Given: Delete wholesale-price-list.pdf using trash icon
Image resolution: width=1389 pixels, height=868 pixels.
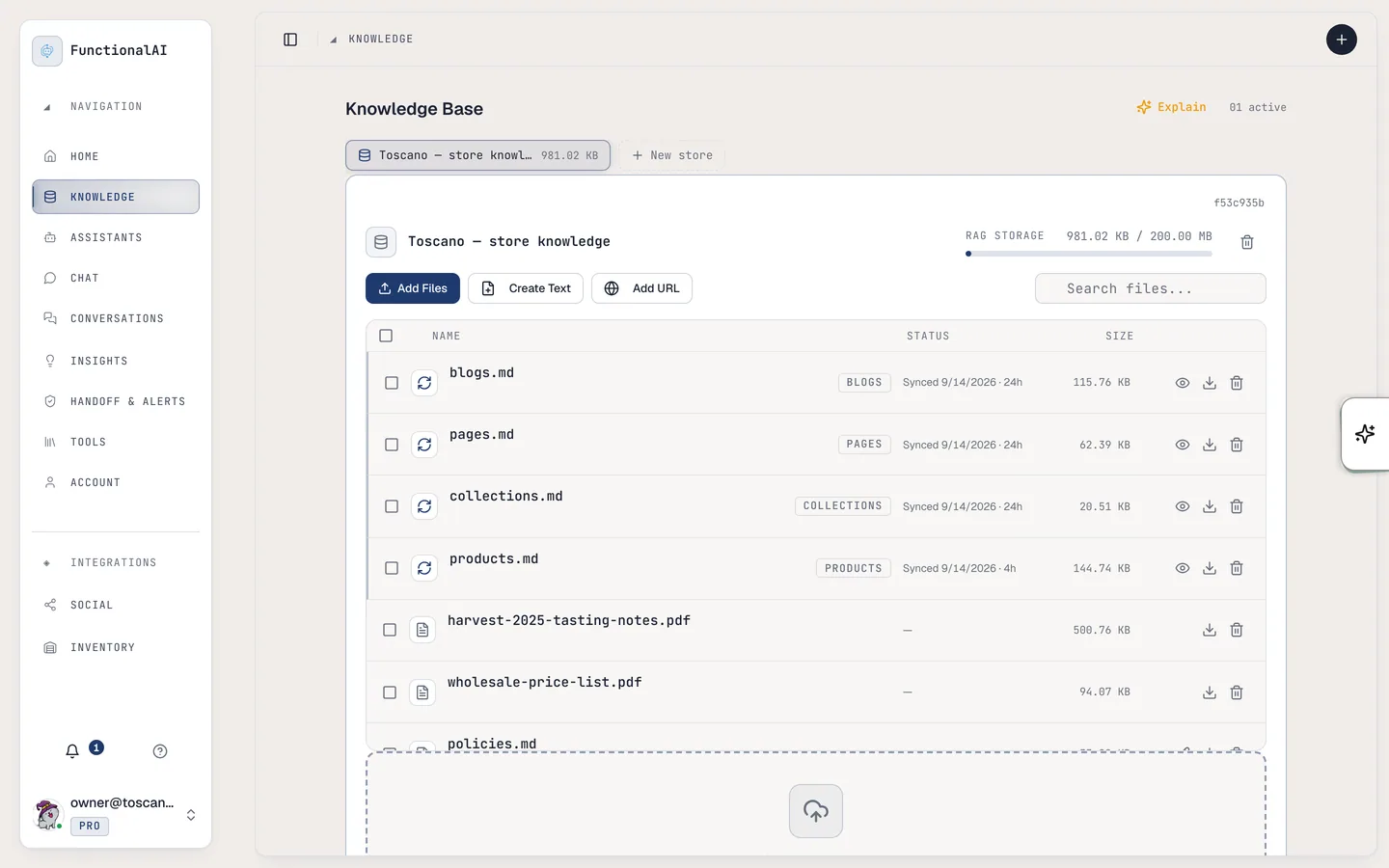Looking at the screenshot, I should (x=1237, y=692).
